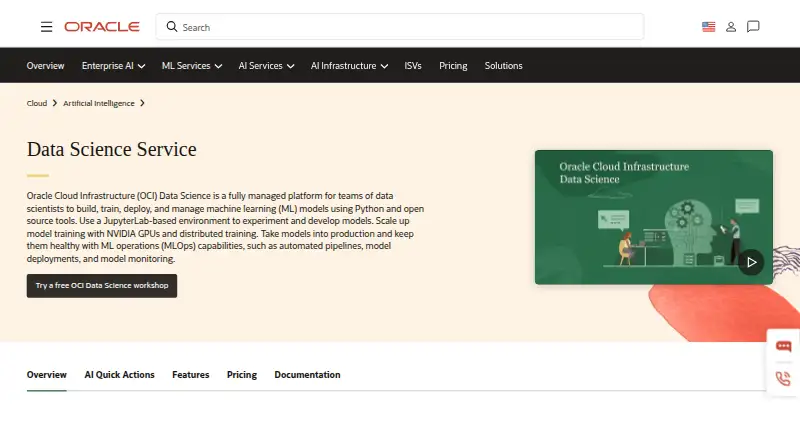
Task: Select the Overview page tab
Action: pos(46,375)
